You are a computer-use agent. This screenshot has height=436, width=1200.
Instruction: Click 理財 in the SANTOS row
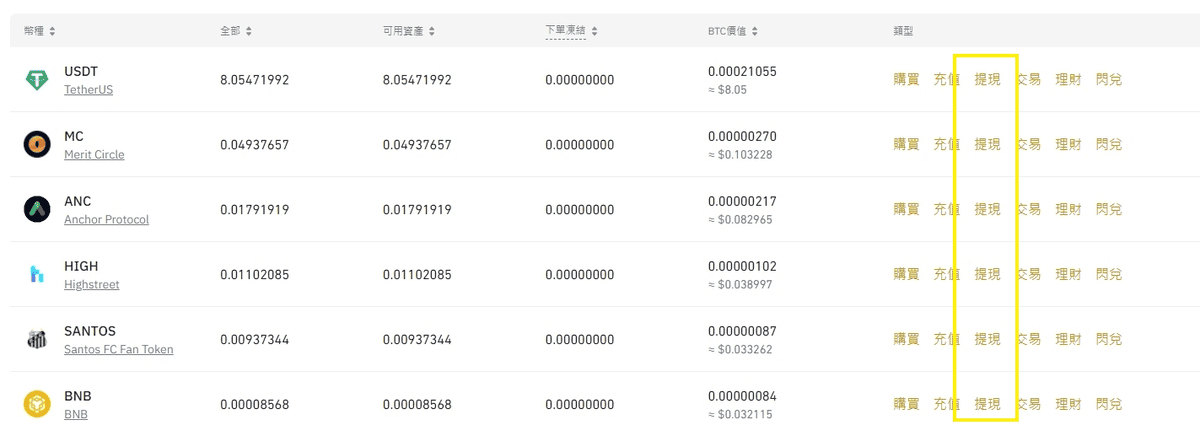point(1068,340)
